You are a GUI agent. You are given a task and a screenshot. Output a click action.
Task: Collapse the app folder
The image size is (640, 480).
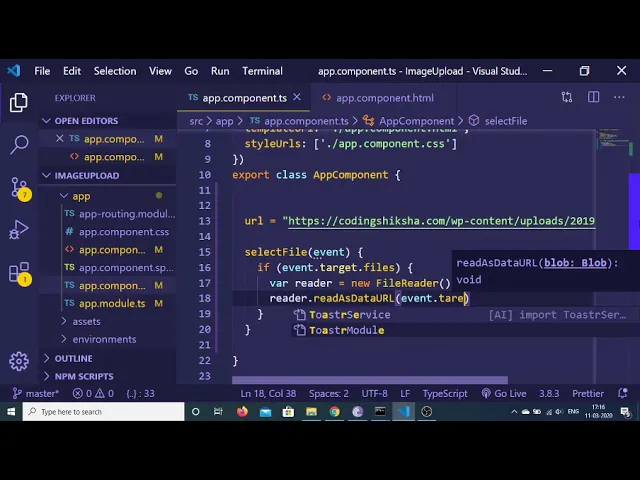tap(76, 196)
